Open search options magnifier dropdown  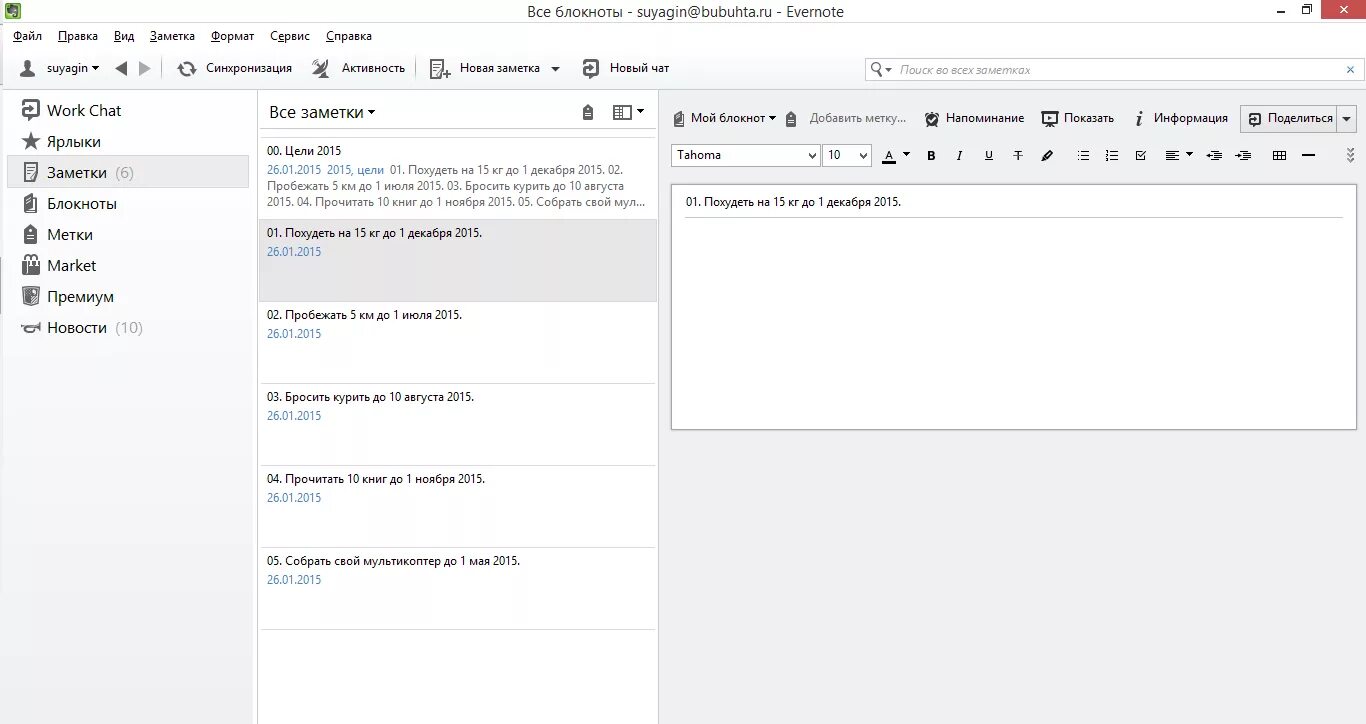(881, 70)
